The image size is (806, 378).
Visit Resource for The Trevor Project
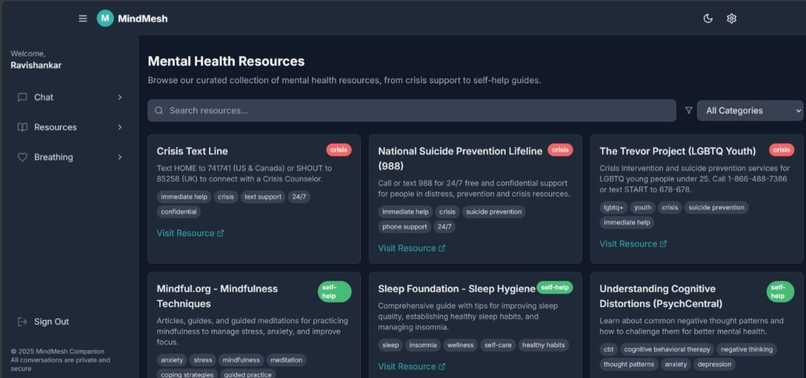tap(633, 244)
